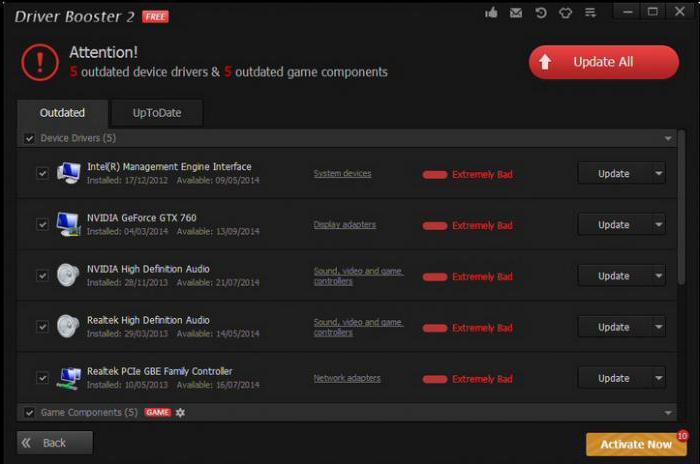This screenshot has height=464, width=700.
Task: Select the Intel(R) Management Engine Interface name
Action: pyautogui.click(x=169, y=167)
